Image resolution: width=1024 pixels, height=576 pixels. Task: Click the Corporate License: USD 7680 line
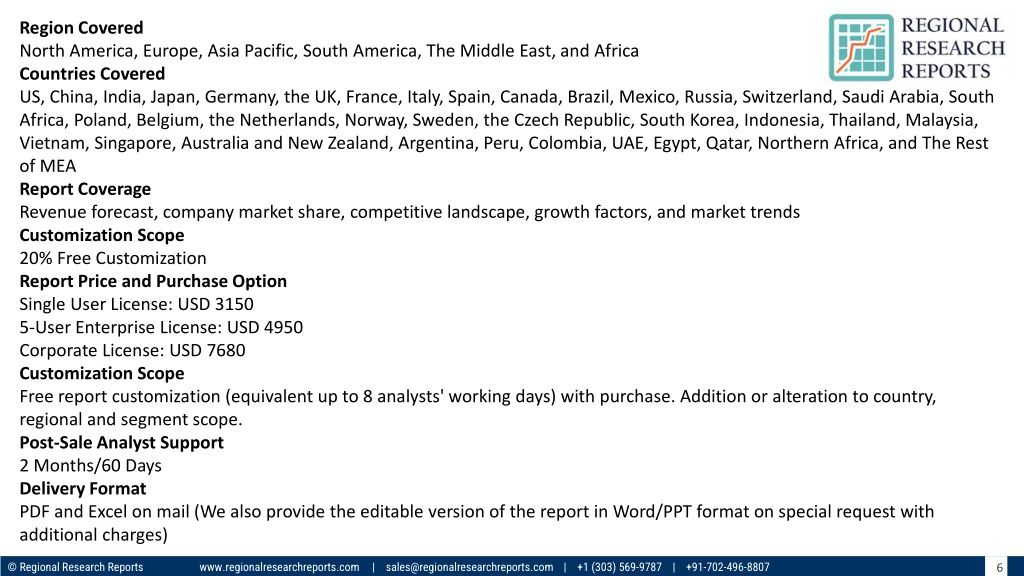coord(133,351)
